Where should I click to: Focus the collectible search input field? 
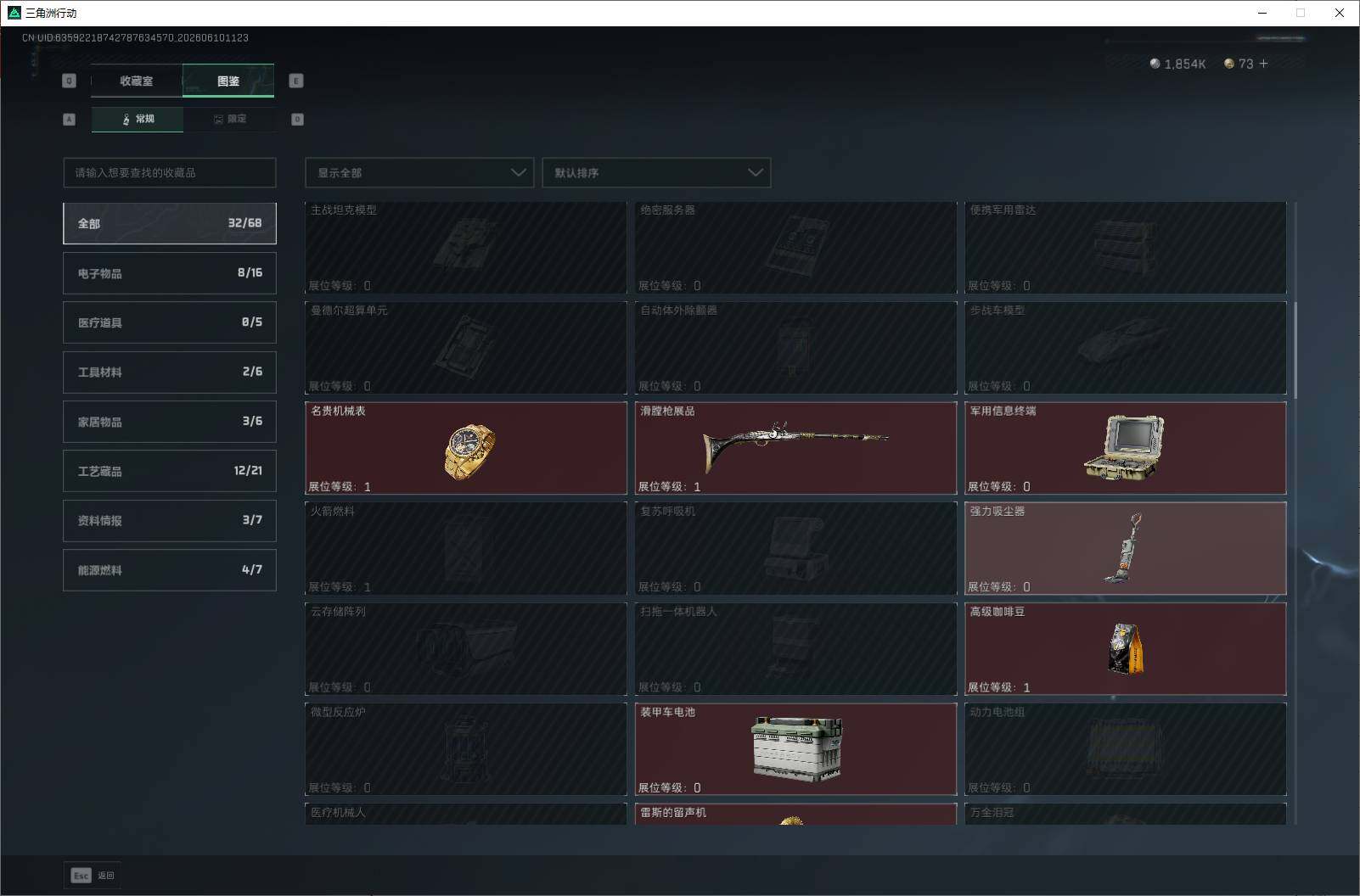click(170, 172)
